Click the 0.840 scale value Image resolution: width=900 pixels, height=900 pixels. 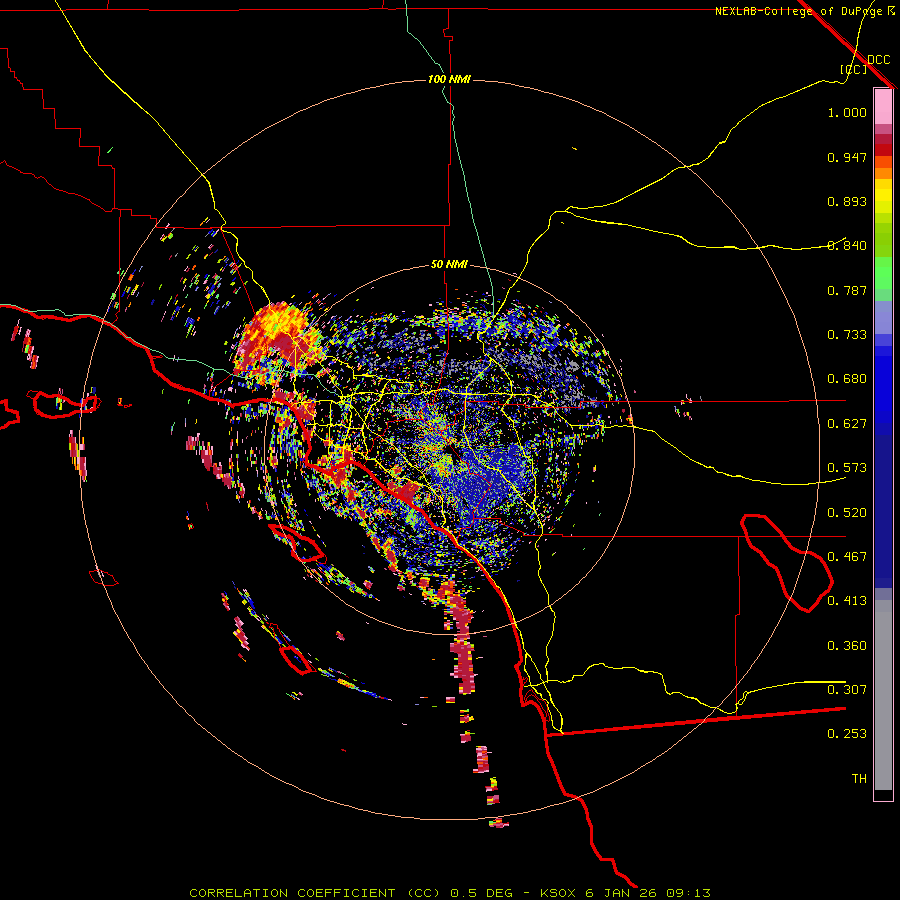[x=847, y=246]
